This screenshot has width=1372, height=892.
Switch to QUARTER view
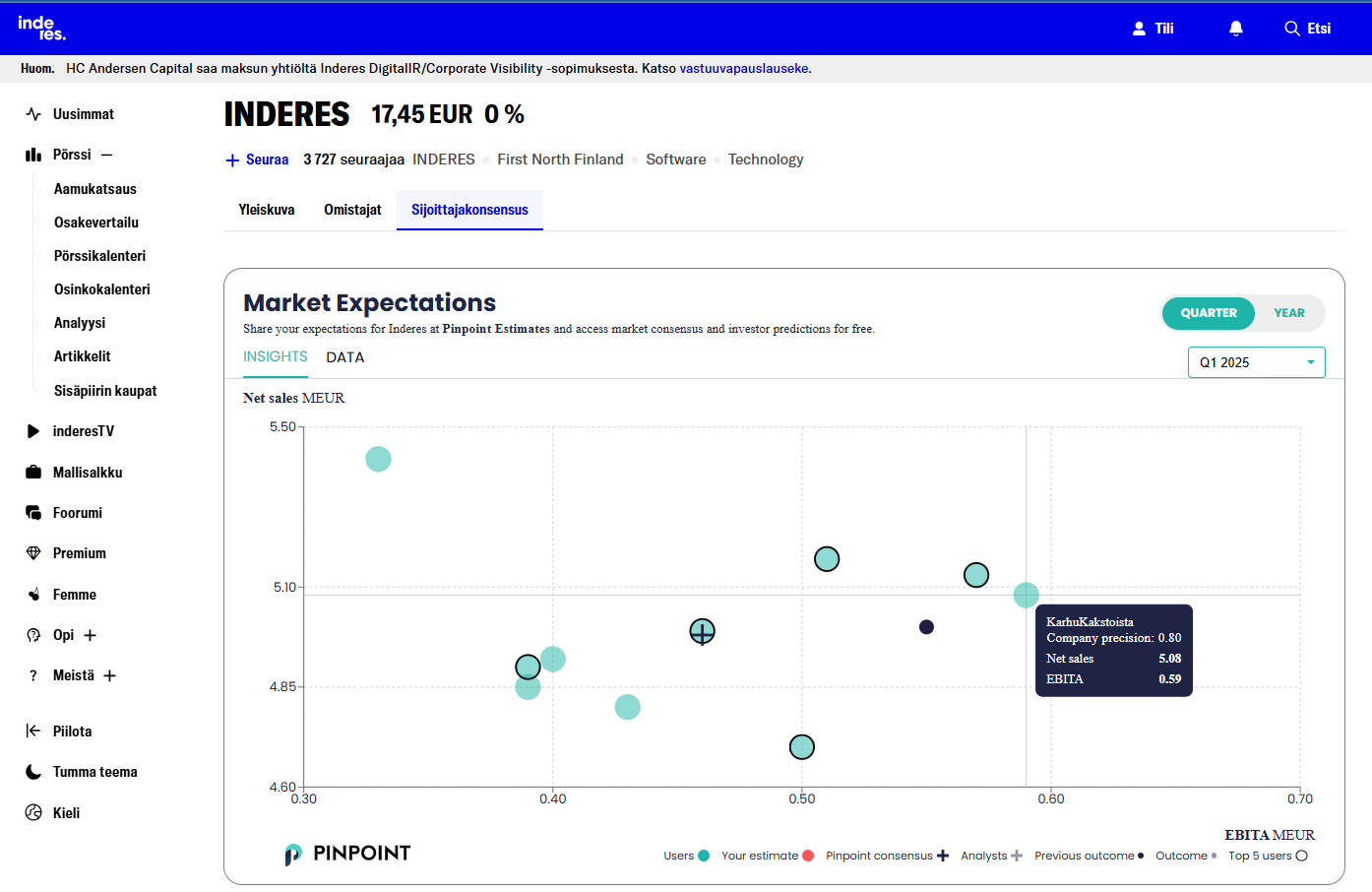[1209, 313]
